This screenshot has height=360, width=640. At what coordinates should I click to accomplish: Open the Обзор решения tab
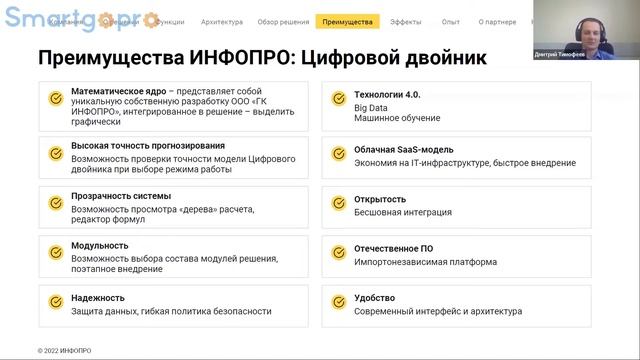coord(283,22)
